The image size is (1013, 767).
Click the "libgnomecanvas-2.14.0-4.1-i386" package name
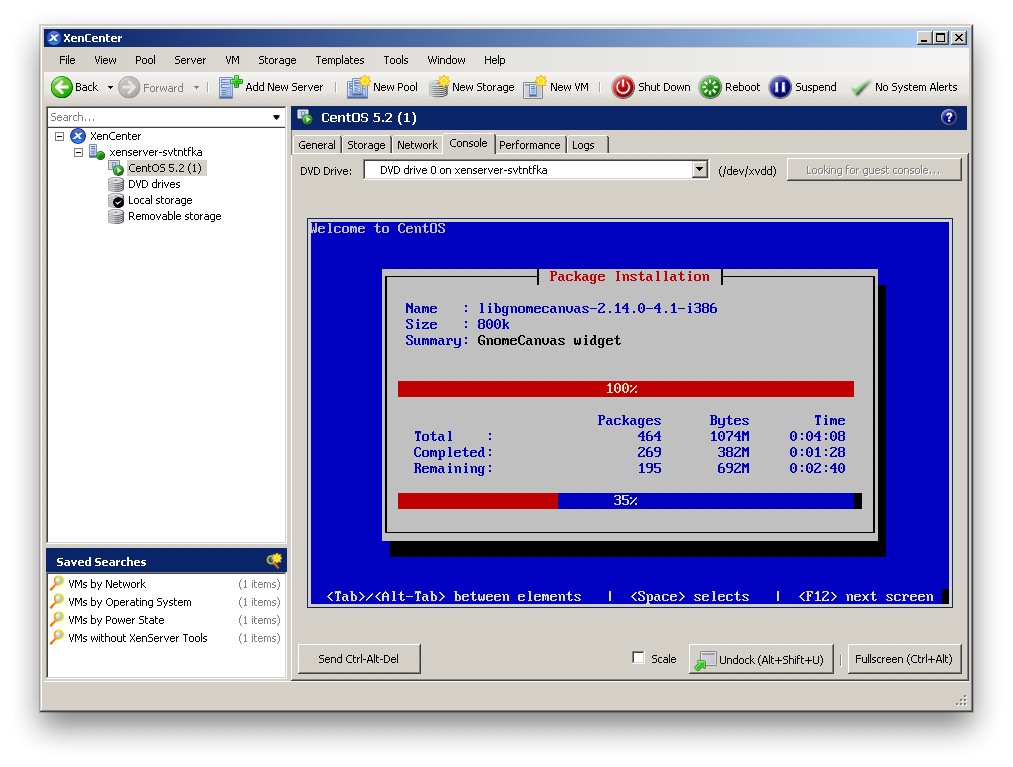coord(598,309)
